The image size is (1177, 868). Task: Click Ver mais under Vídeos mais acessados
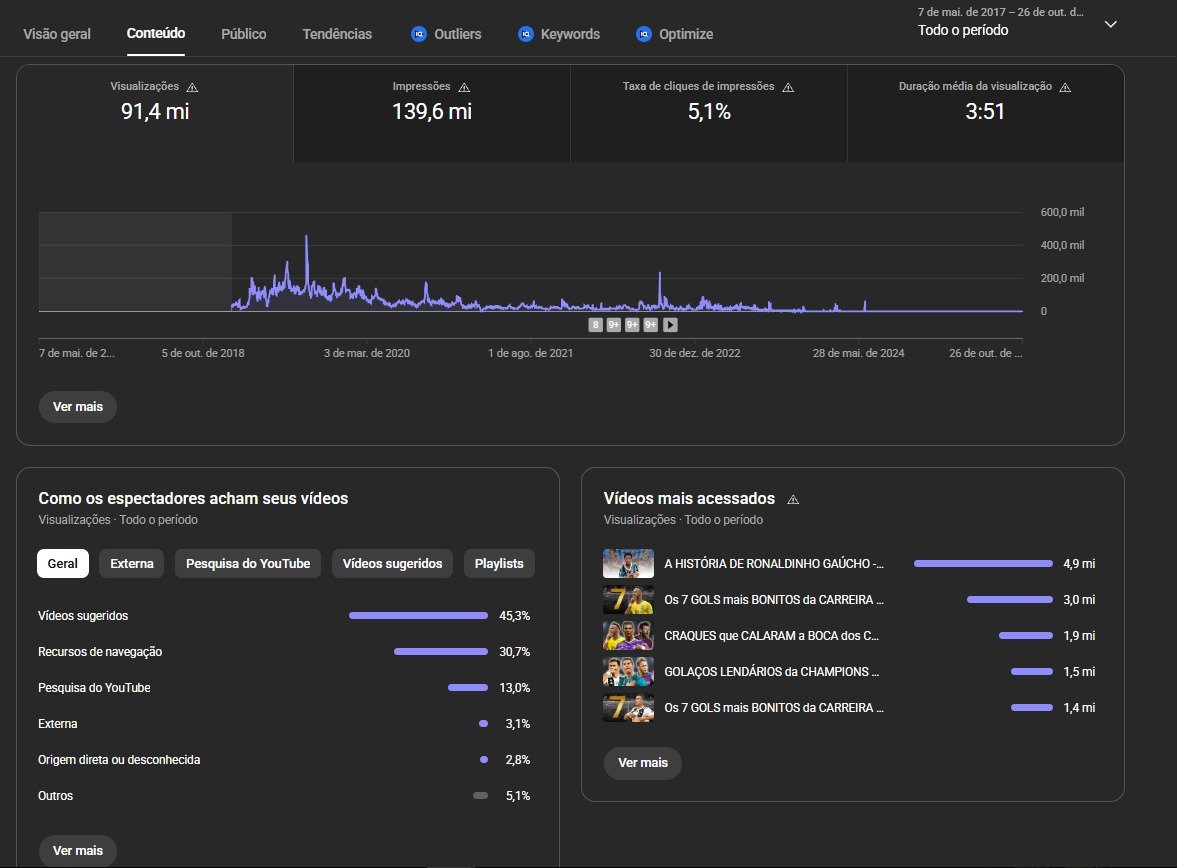642,763
